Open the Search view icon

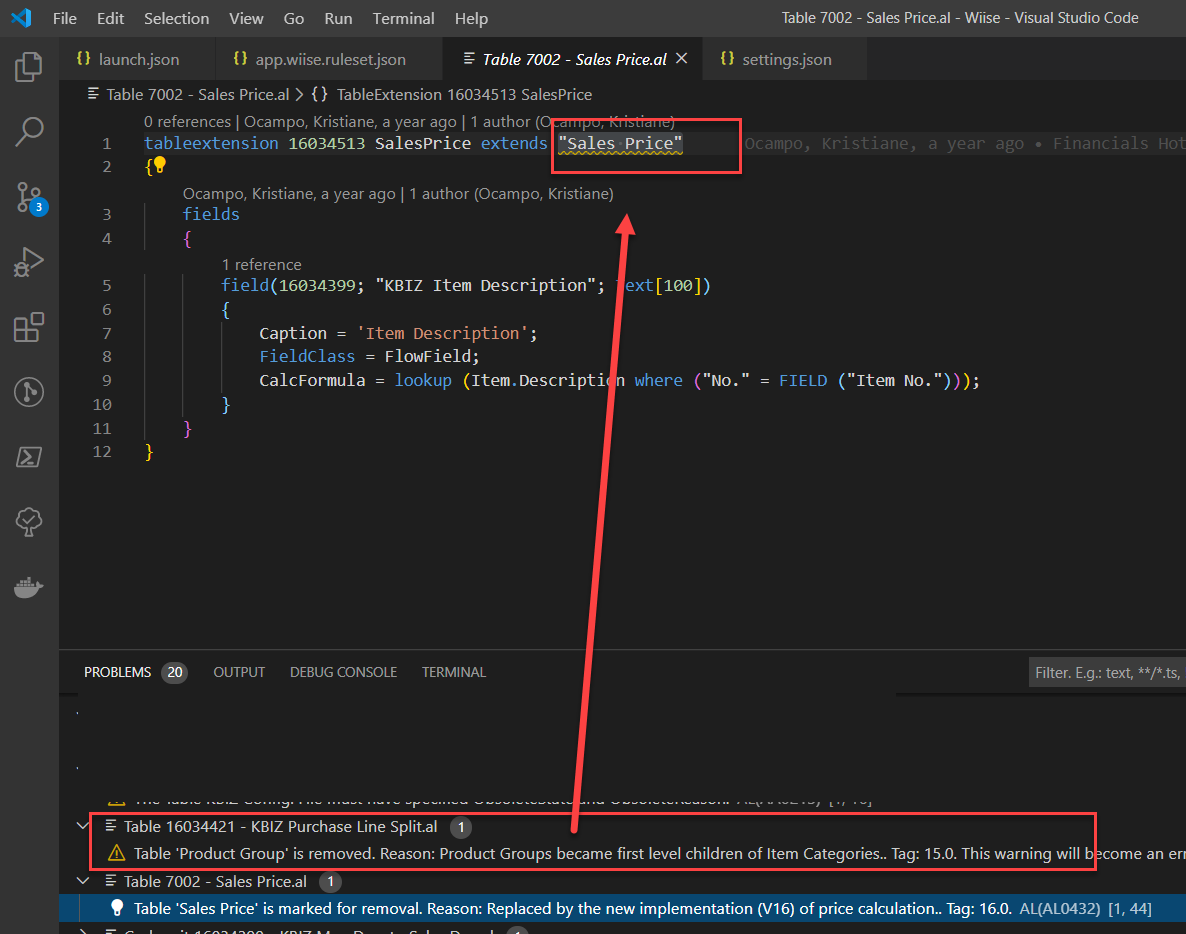29,132
